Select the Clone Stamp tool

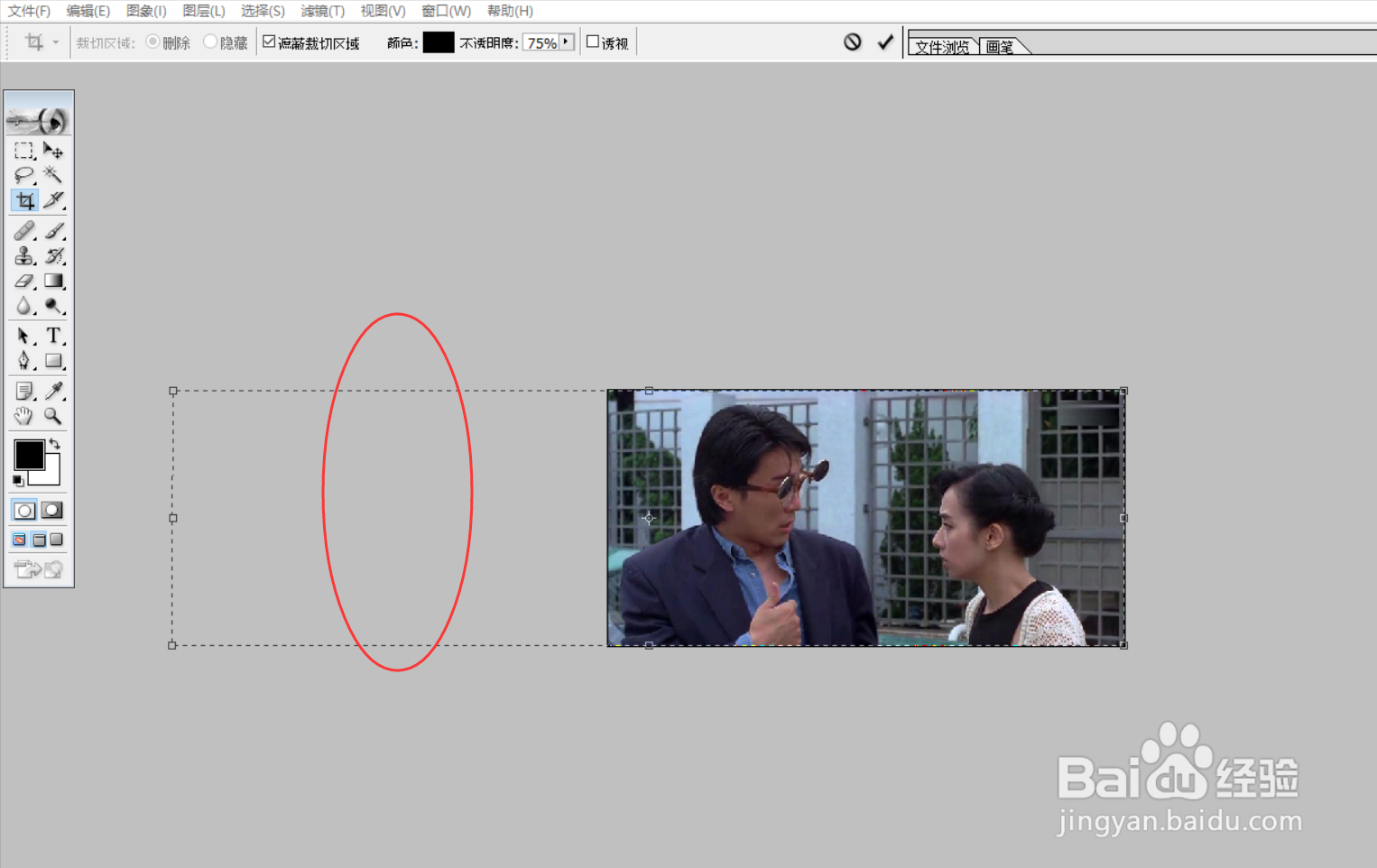click(x=24, y=256)
